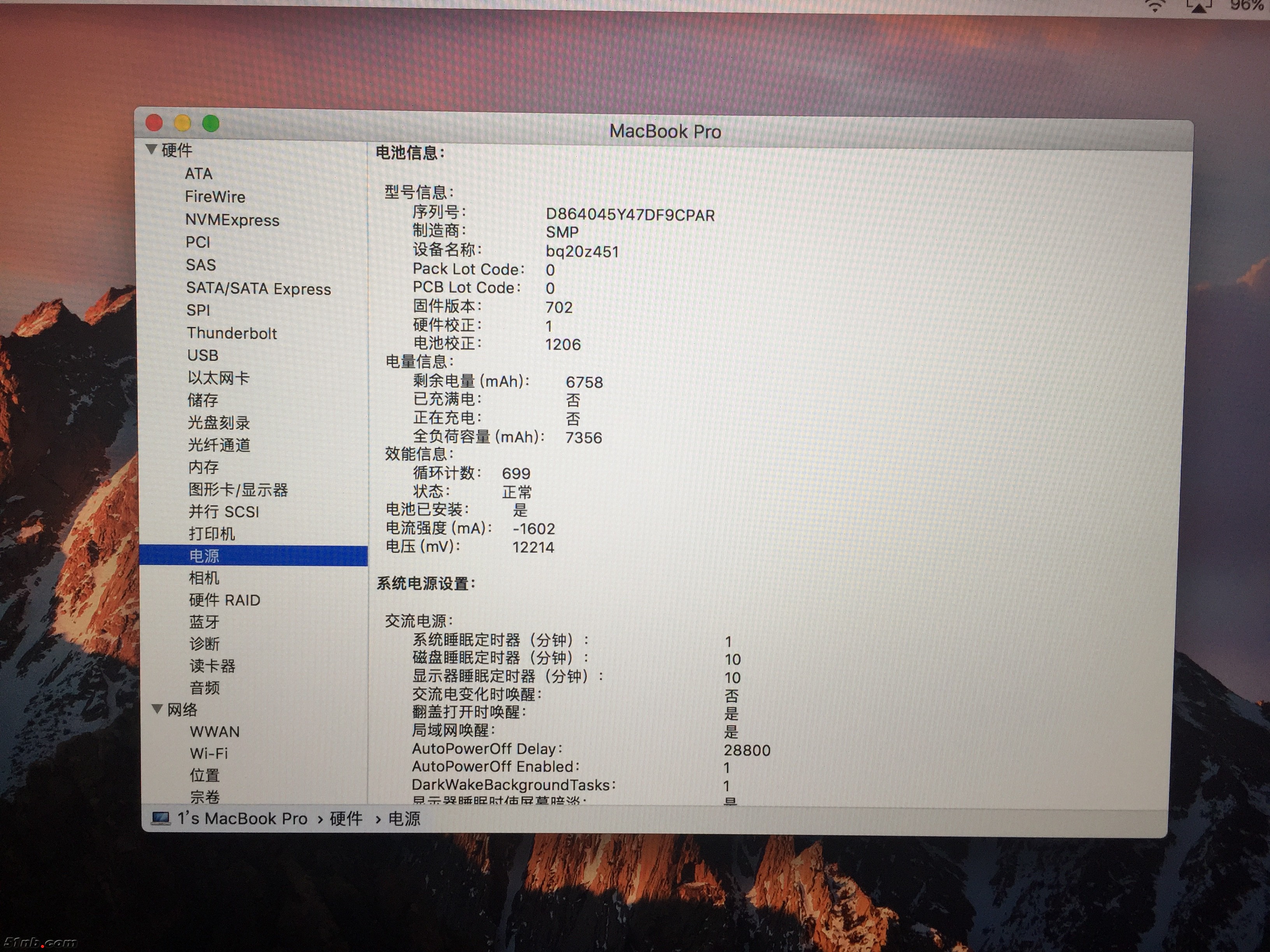
Task: Click the green zoom window button
Action: pyautogui.click(x=211, y=123)
